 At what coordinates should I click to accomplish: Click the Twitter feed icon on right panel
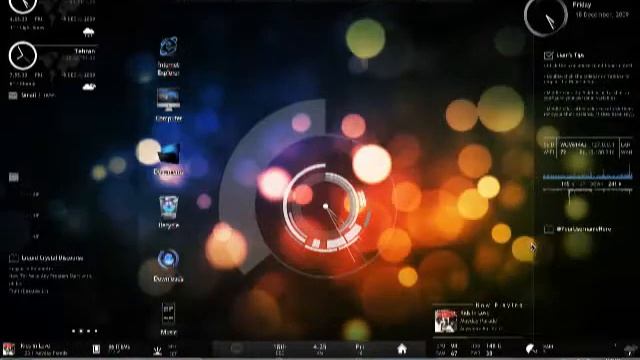coord(549,229)
